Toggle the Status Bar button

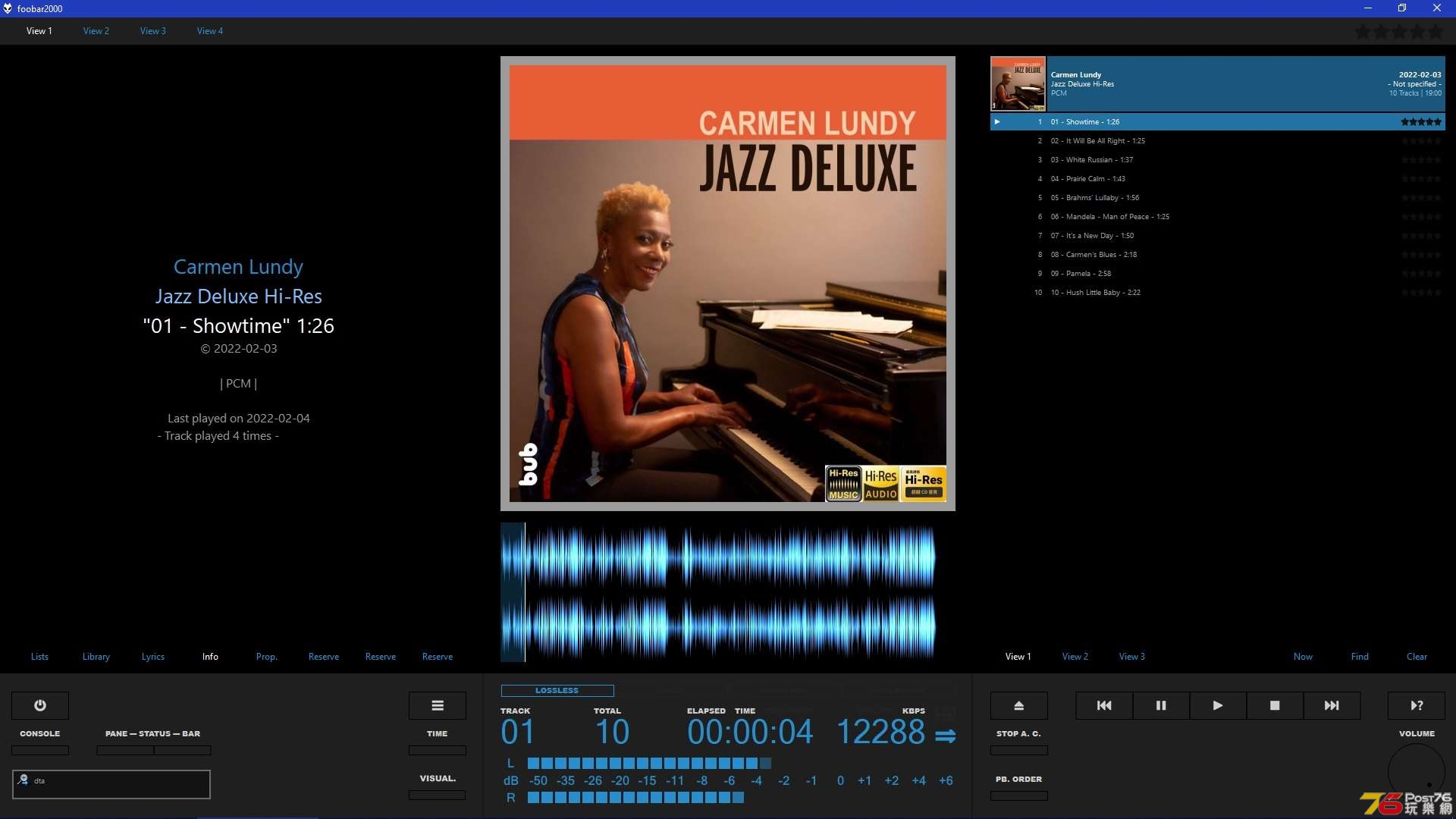[x=183, y=750]
